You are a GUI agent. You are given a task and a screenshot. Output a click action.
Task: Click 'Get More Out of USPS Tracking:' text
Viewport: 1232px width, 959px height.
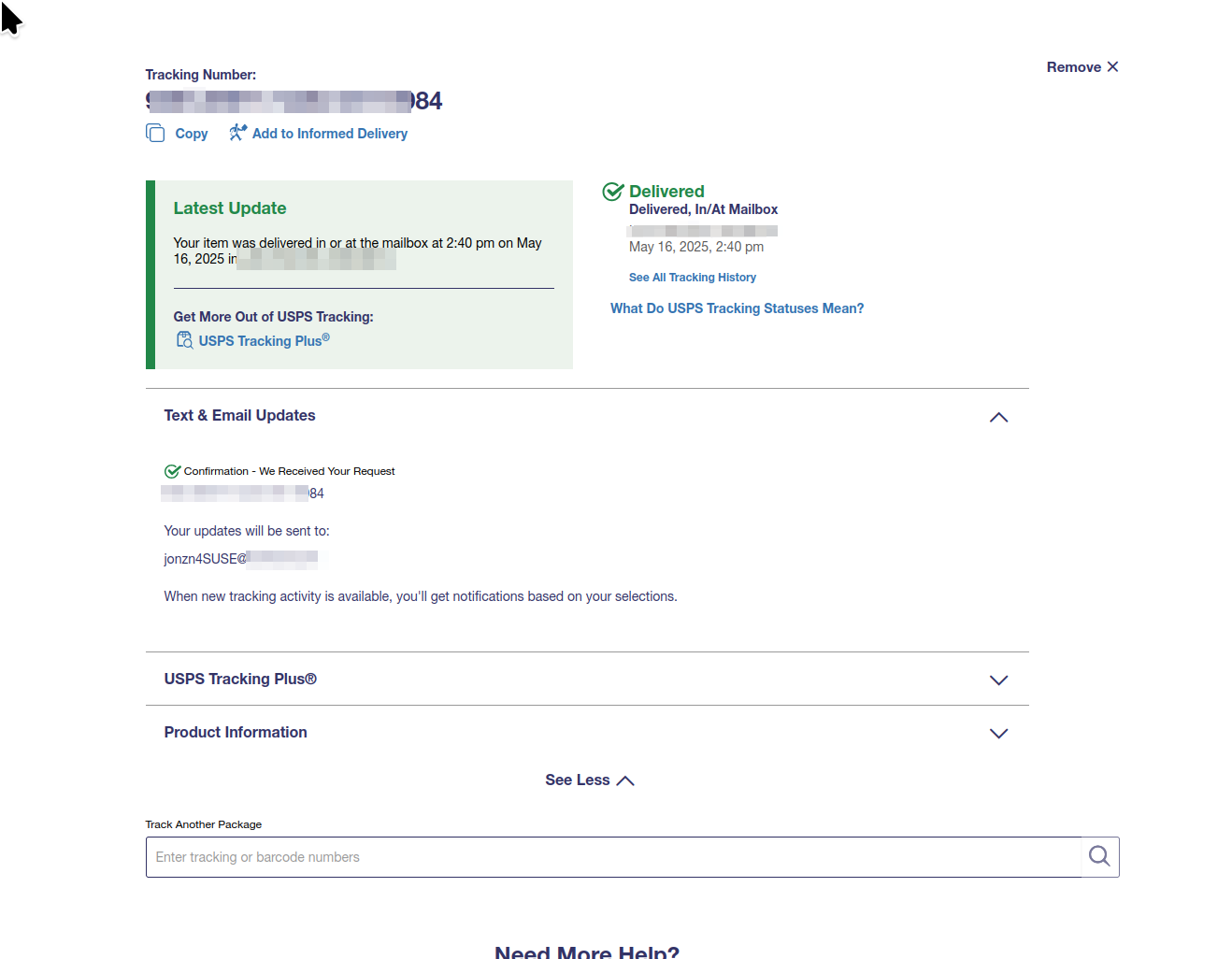pos(273,317)
